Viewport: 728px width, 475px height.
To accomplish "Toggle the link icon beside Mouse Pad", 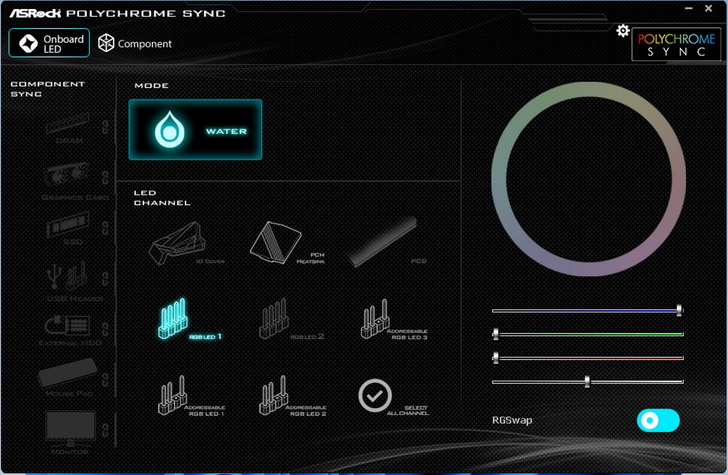I will tap(105, 379).
